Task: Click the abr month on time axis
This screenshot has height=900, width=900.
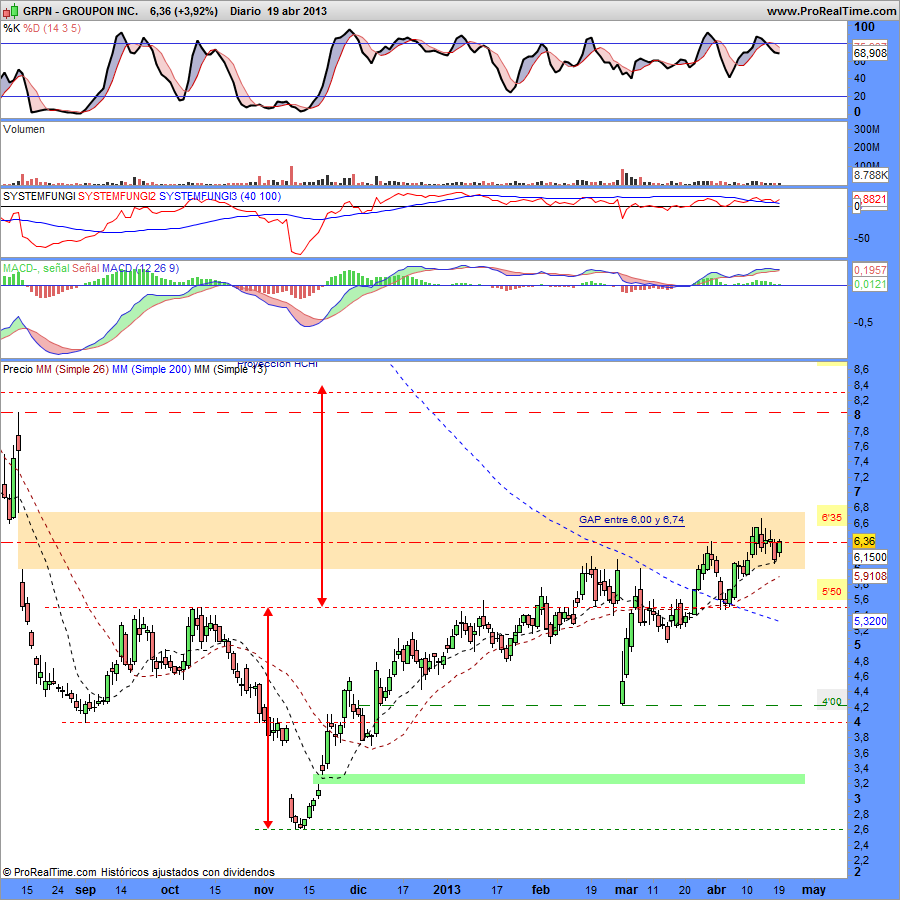Action: (716, 890)
